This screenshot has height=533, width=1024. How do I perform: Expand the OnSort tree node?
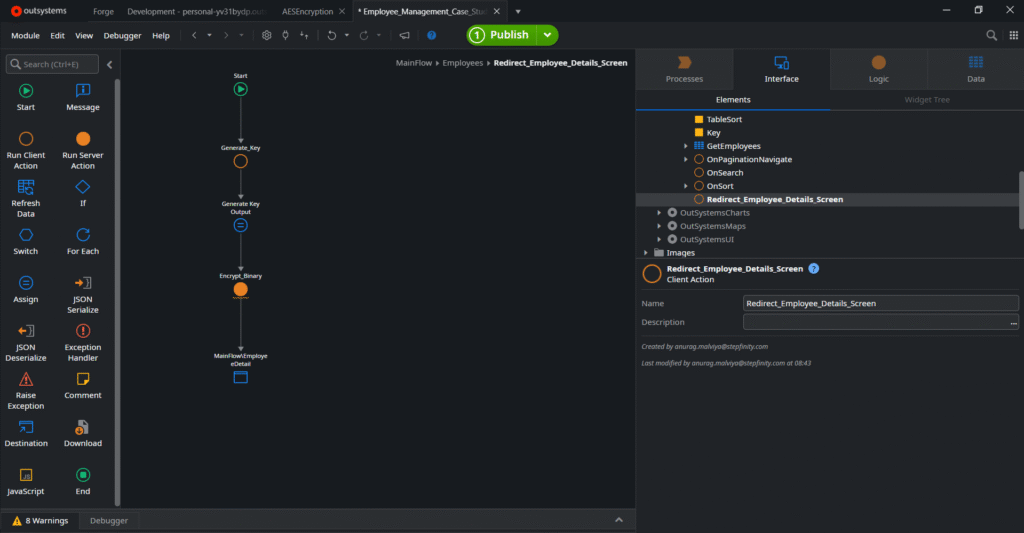[686, 186]
